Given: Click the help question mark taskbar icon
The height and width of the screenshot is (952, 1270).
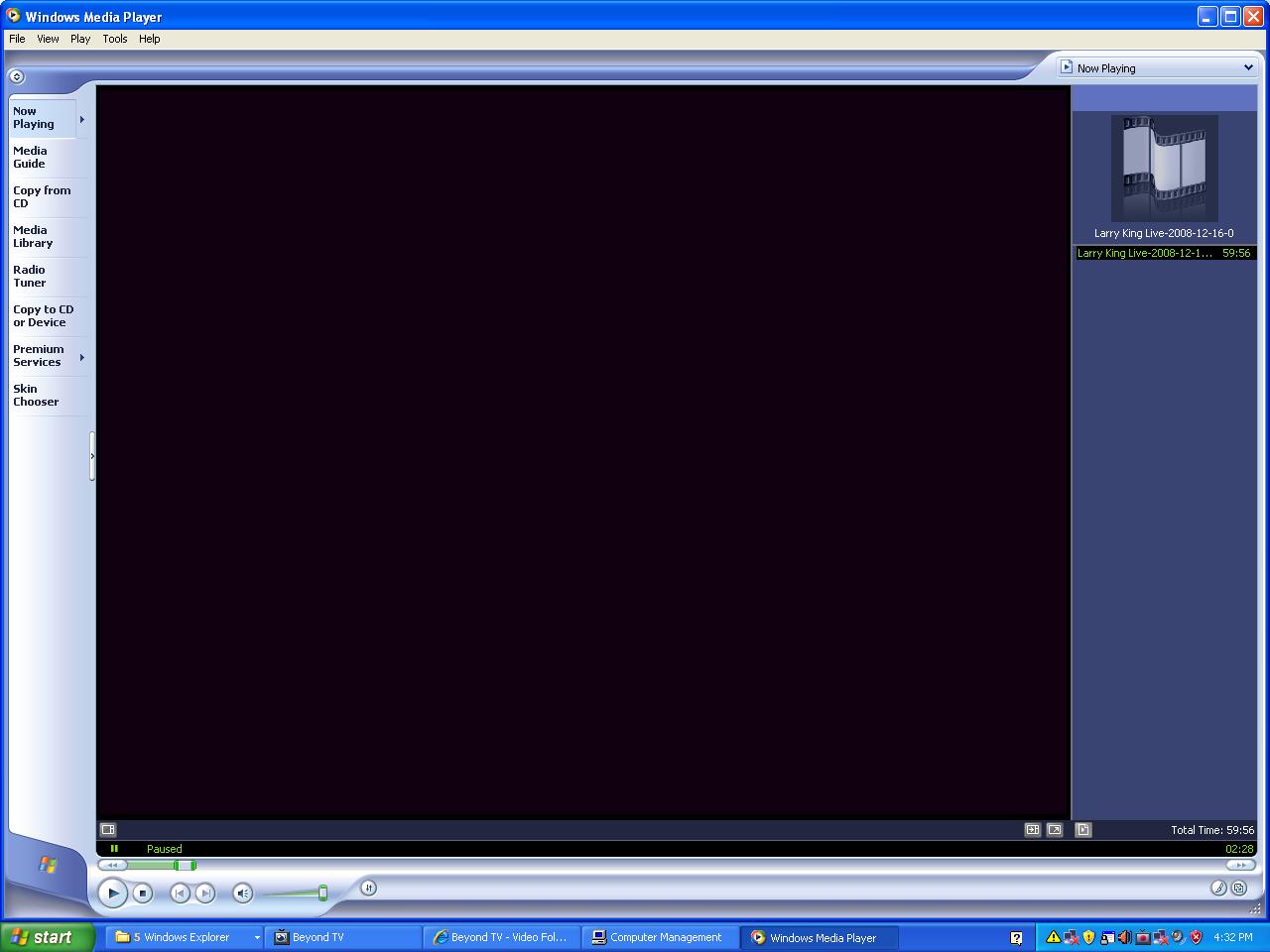Looking at the screenshot, I should 1016,937.
